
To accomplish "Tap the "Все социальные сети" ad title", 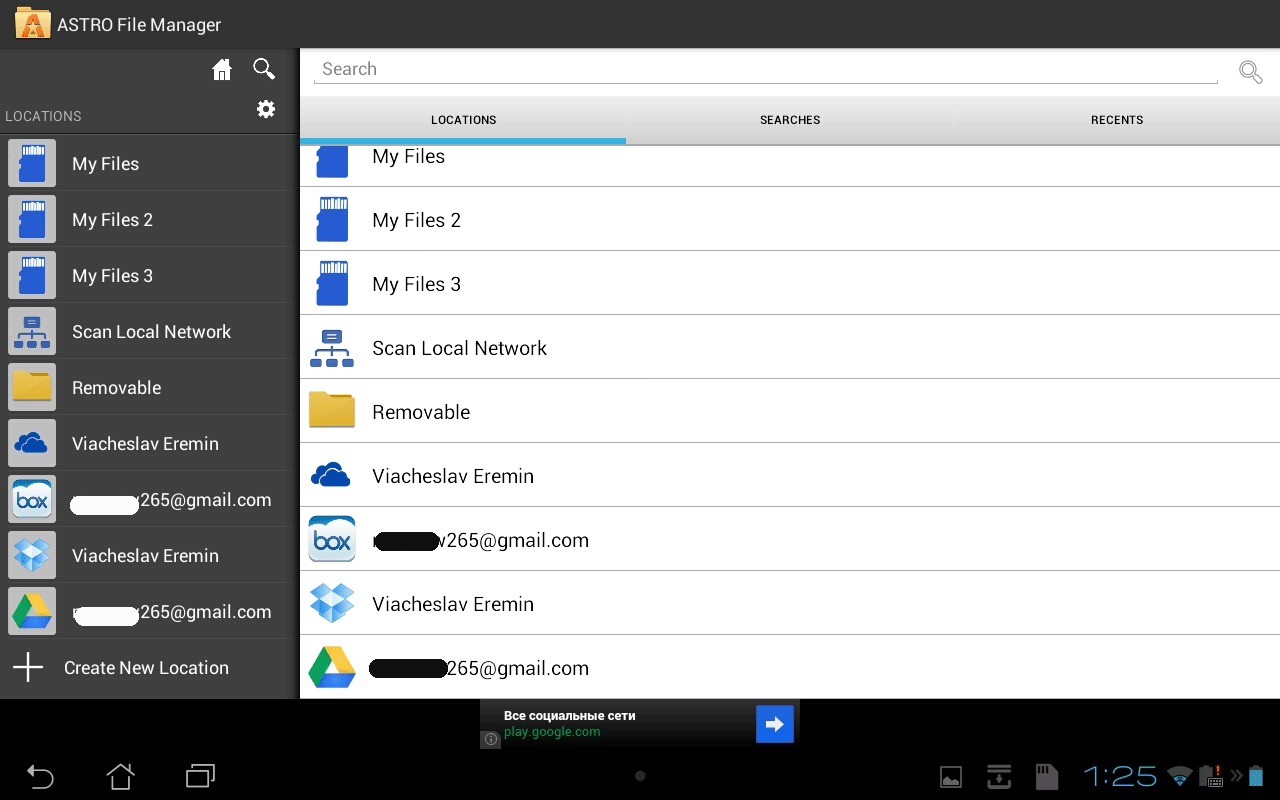I will (569, 716).
